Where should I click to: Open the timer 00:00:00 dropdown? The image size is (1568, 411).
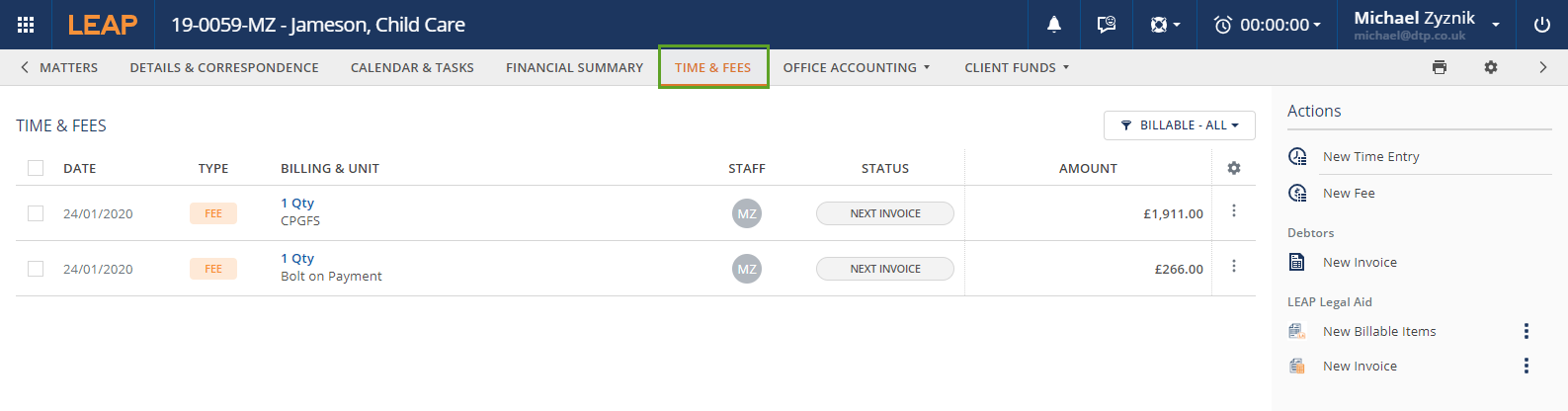1268,25
